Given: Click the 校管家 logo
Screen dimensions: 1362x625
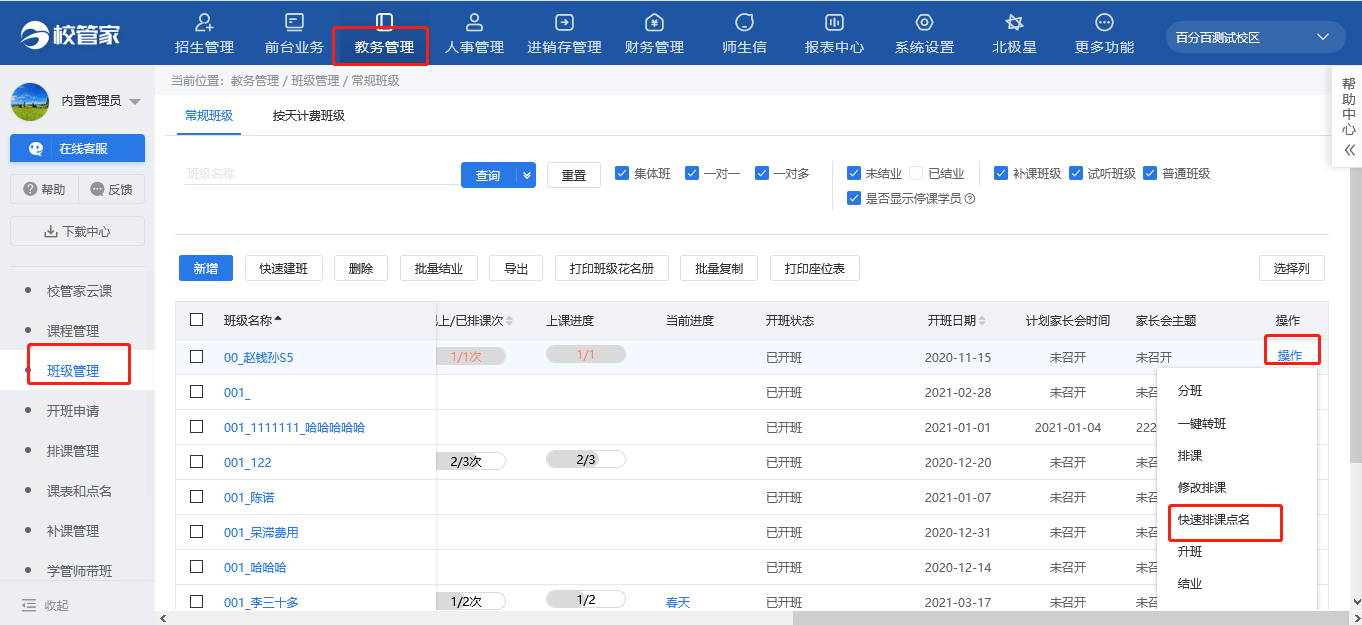Looking at the screenshot, I should (x=70, y=35).
